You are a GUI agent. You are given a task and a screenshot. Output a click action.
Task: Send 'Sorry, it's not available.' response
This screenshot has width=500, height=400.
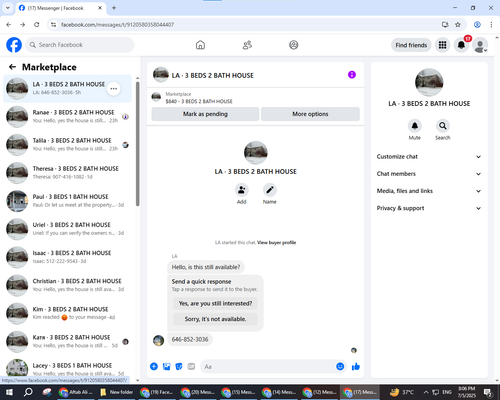(215, 319)
